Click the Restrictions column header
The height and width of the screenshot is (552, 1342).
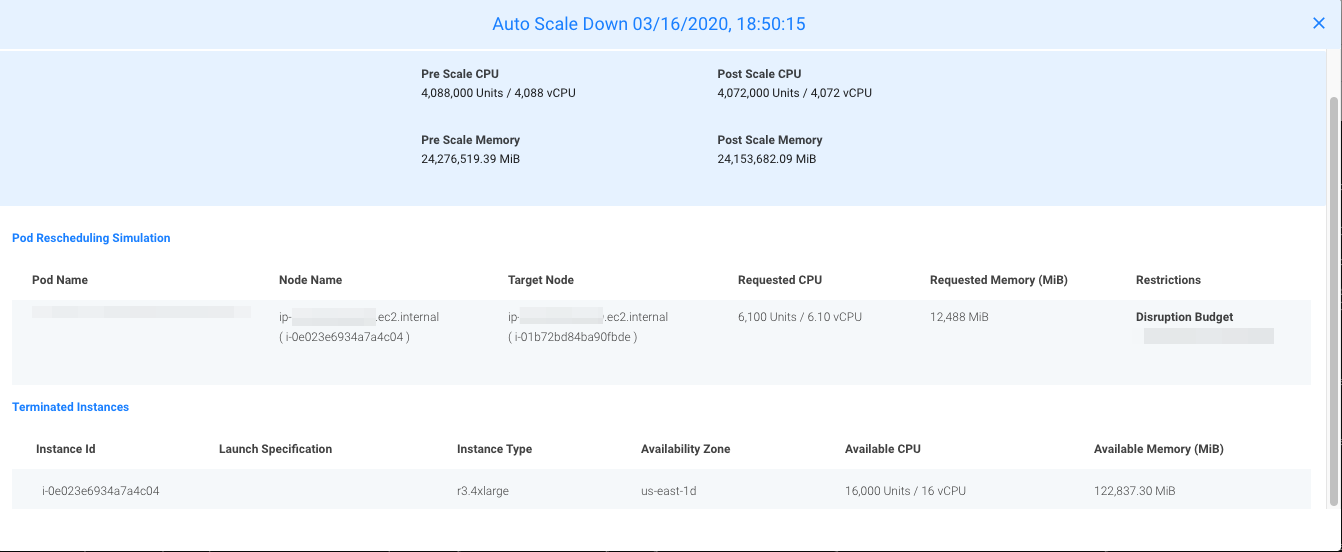pyautogui.click(x=1168, y=280)
